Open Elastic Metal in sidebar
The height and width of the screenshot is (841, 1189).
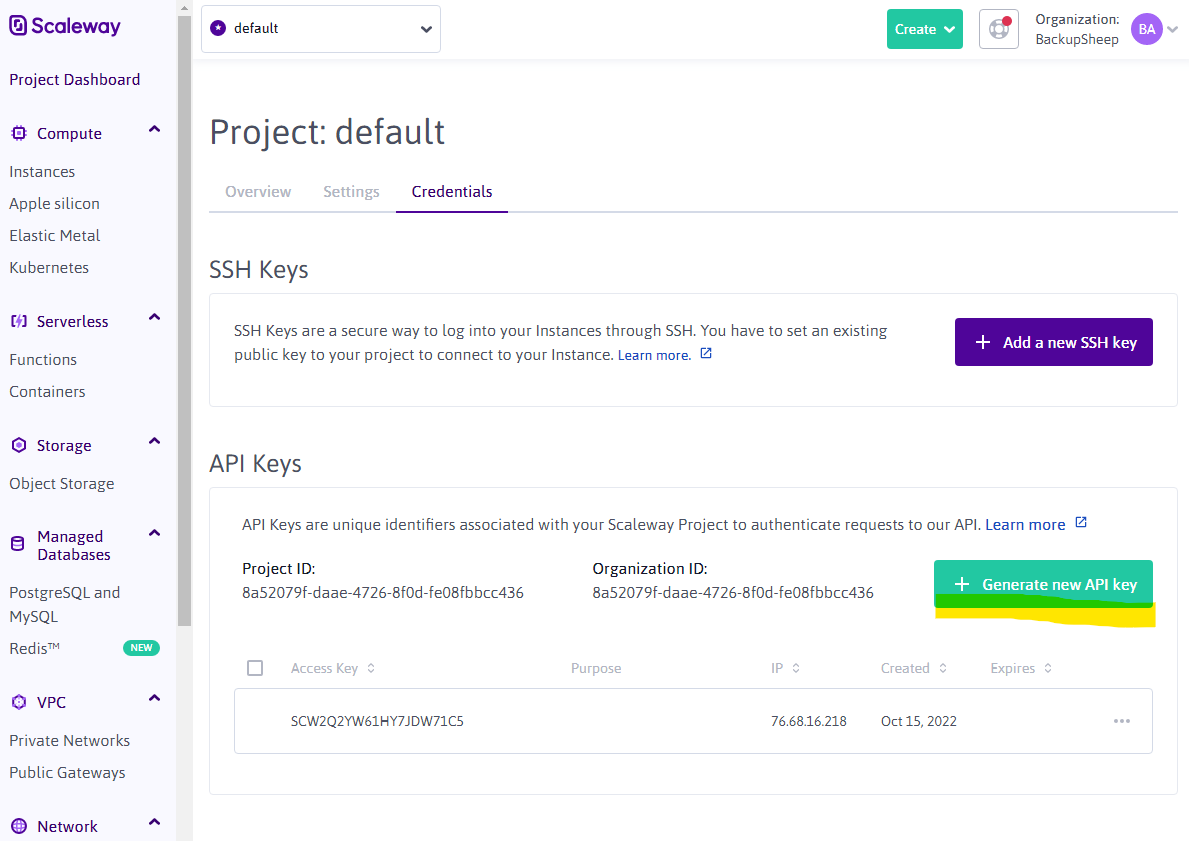click(55, 236)
